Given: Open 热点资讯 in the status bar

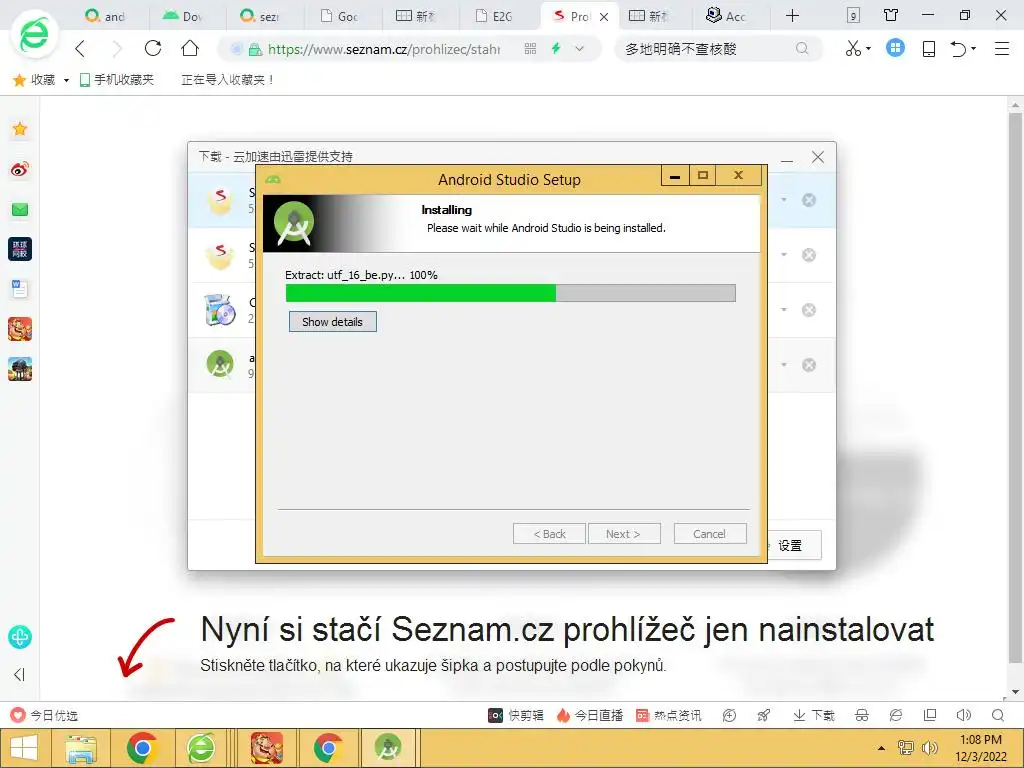Looking at the screenshot, I should pos(669,715).
